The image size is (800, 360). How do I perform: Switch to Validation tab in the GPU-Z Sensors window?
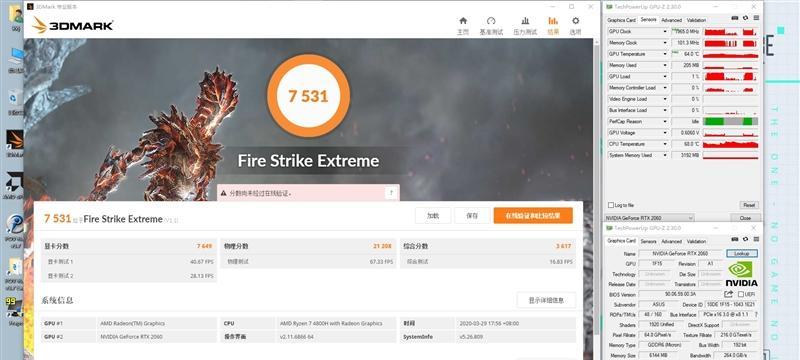696,20
